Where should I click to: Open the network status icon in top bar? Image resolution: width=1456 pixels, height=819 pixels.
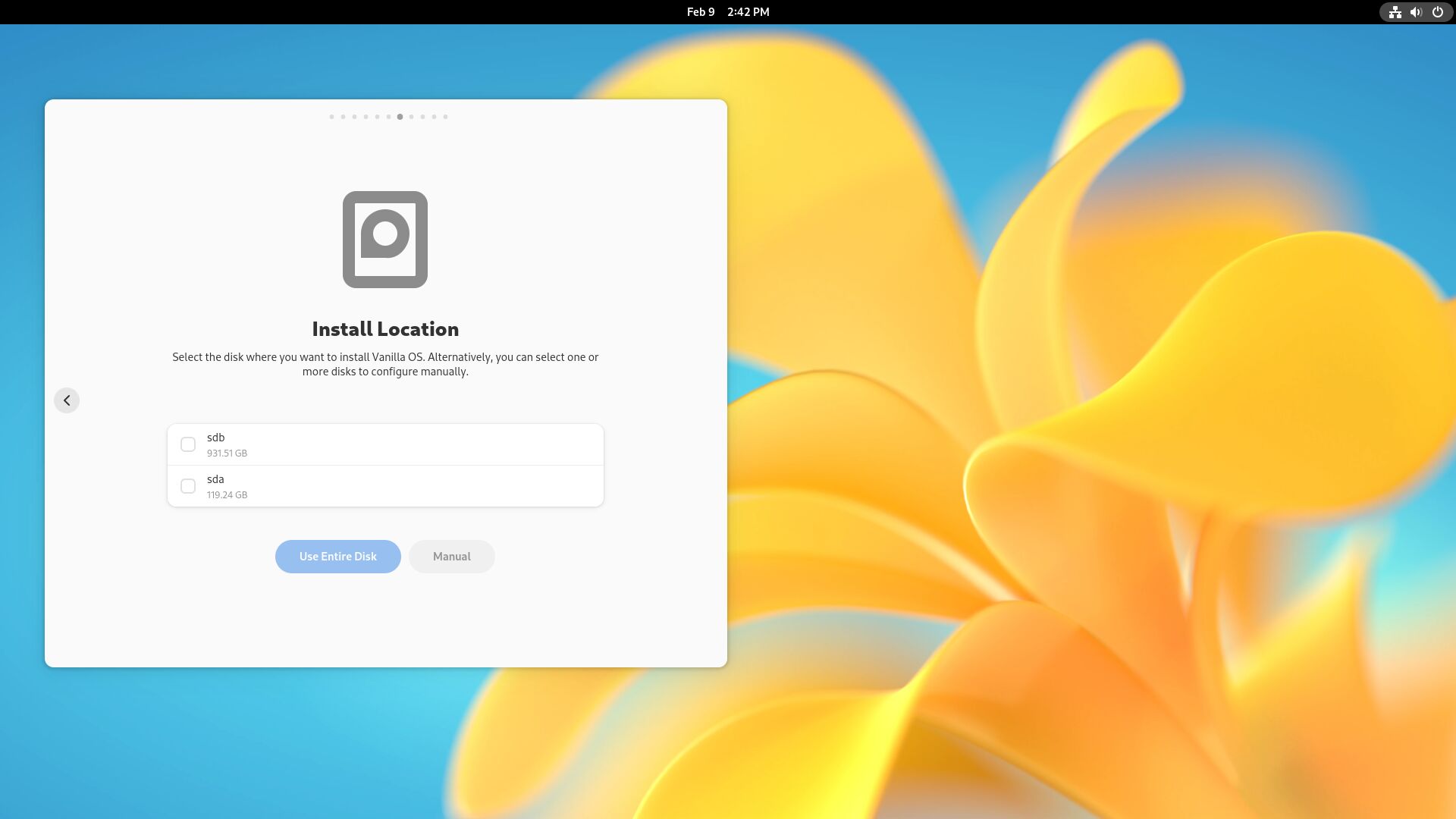point(1395,12)
